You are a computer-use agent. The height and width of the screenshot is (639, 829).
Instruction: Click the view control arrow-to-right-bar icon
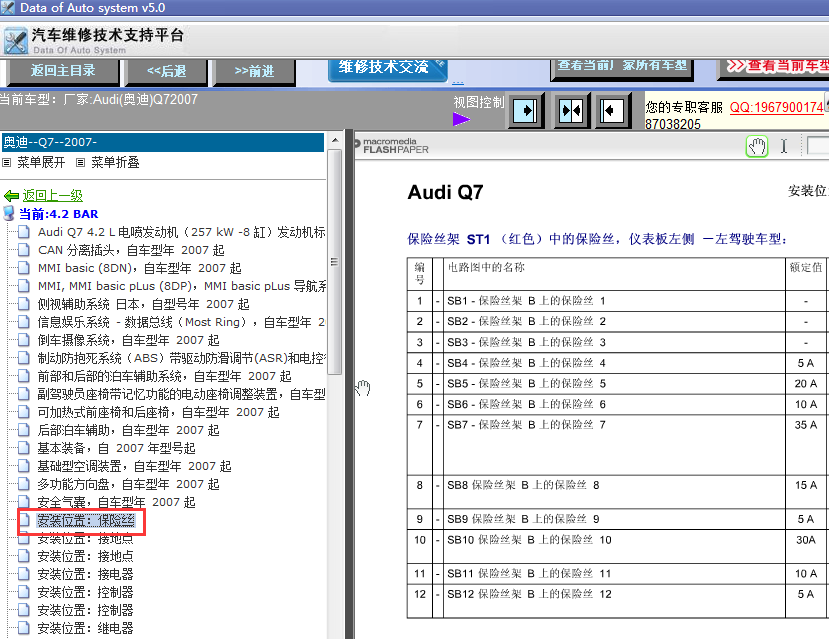[x=526, y=111]
